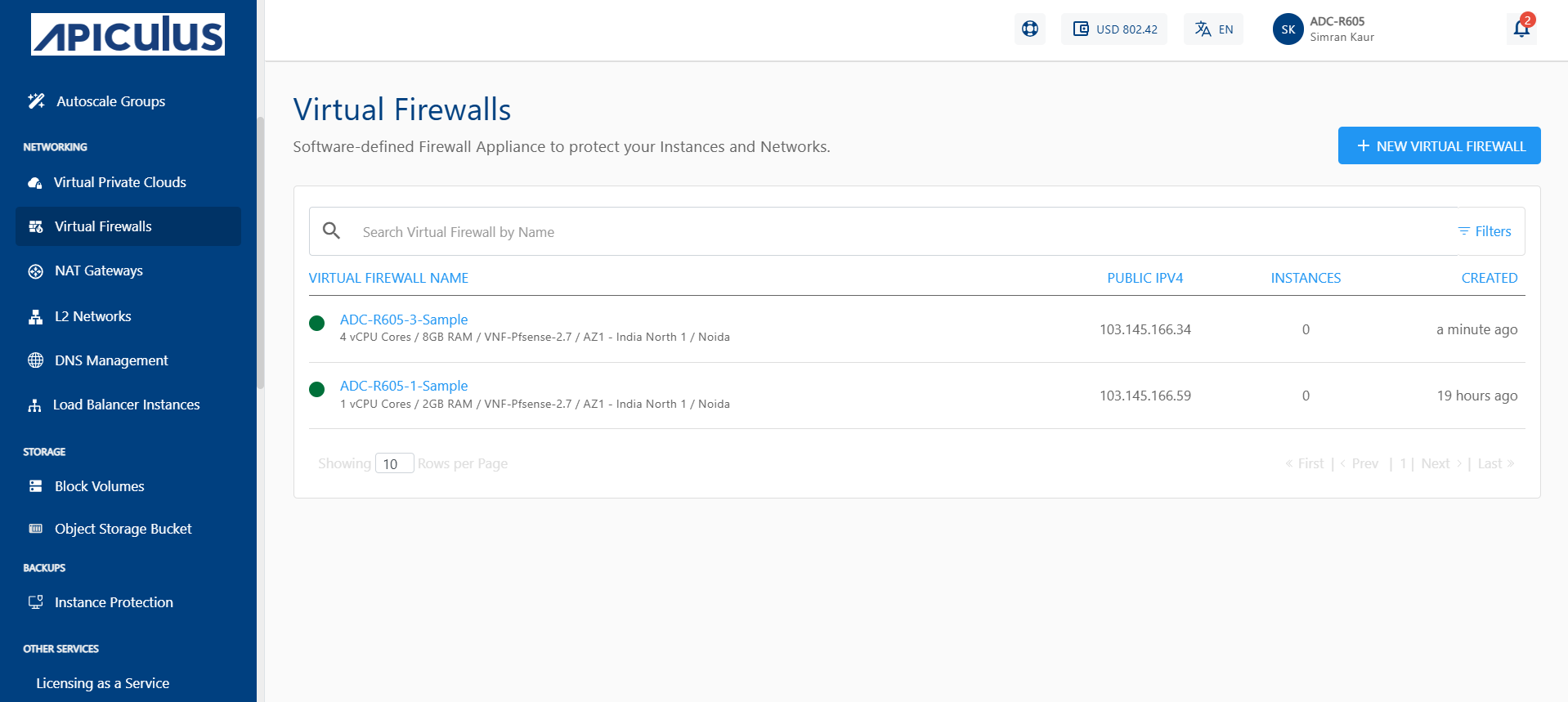Open Instance Protection
The width and height of the screenshot is (1568, 702).
pos(114,602)
